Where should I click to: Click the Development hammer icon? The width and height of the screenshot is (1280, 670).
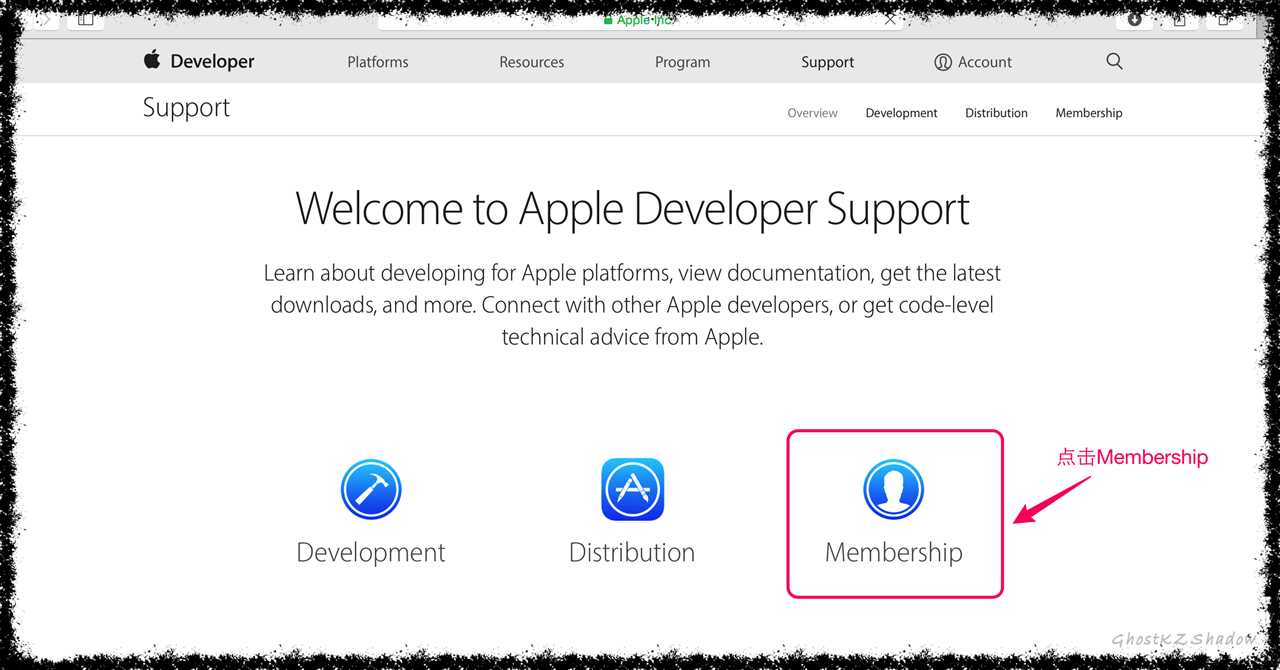371,489
